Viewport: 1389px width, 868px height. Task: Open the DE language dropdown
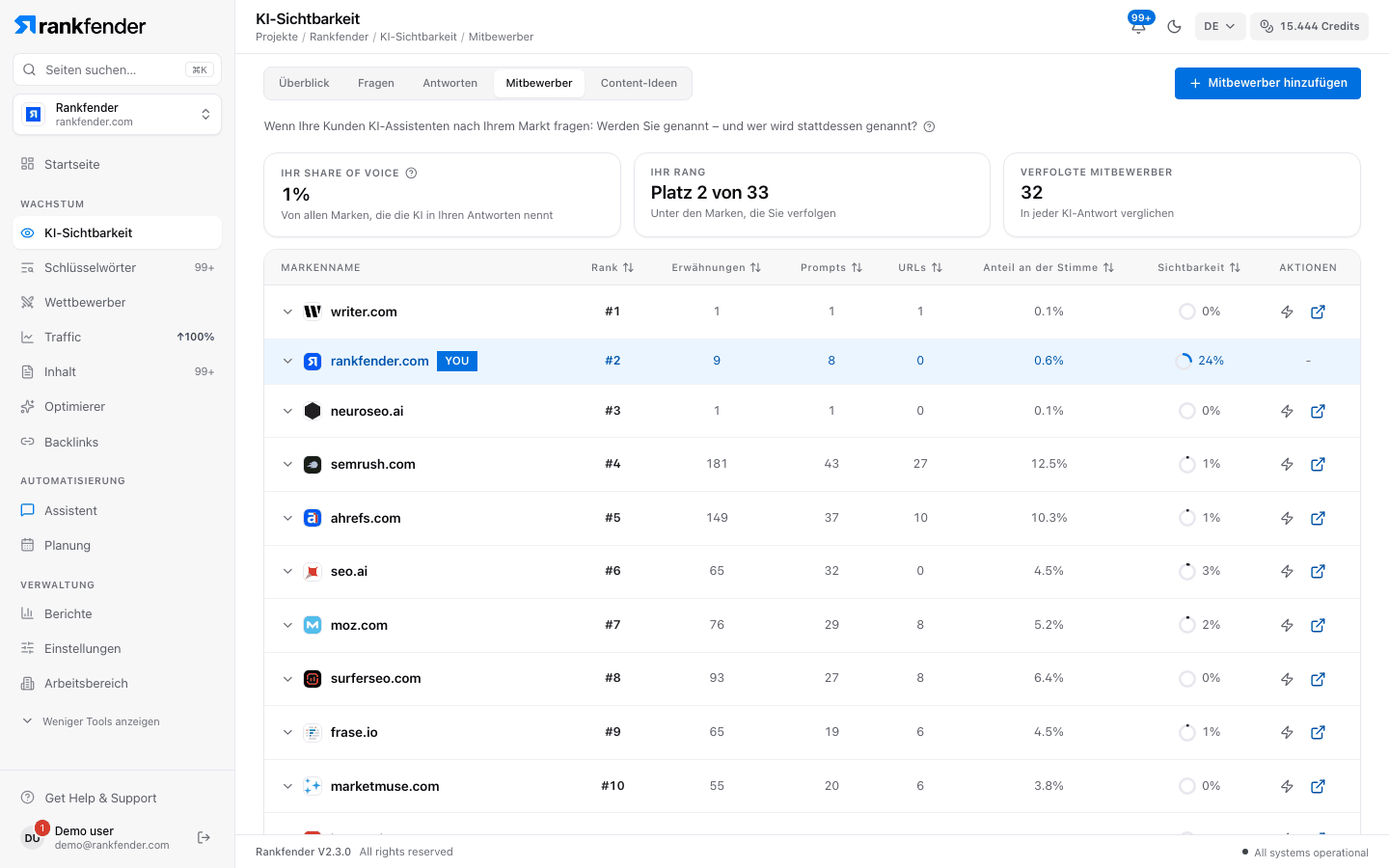click(x=1219, y=26)
